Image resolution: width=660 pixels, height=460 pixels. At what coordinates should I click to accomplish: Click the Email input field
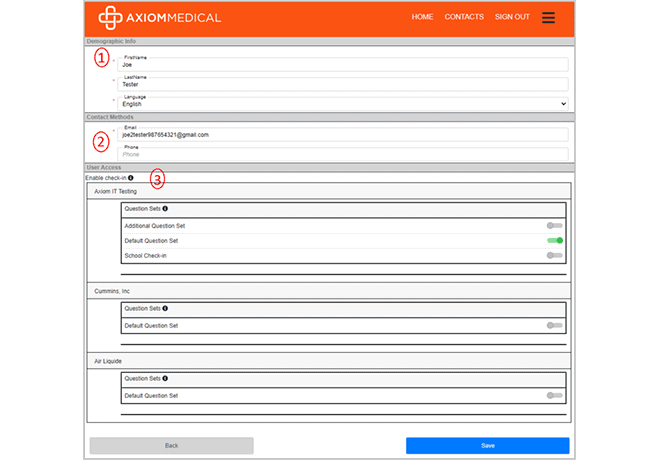pyautogui.click(x=343, y=135)
